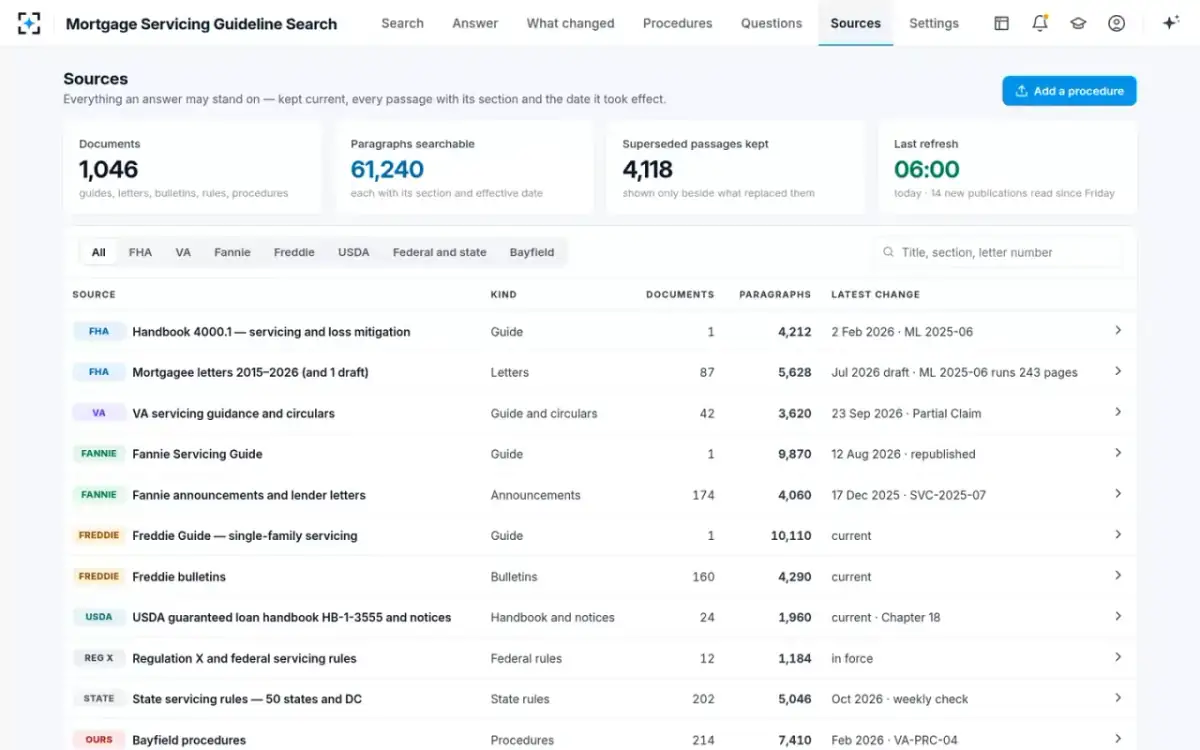This screenshot has width=1200, height=750.
Task: Click Add a procedure button
Action: click(1069, 91)
